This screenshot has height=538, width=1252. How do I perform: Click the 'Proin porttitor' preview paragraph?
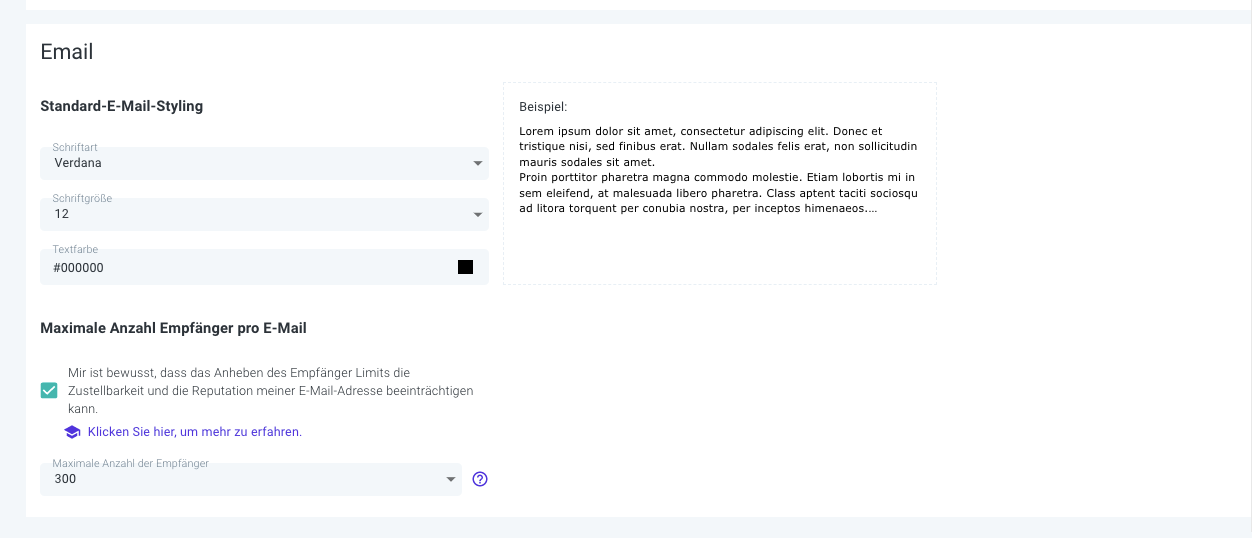pyautogui.click(x=719, y=193)
